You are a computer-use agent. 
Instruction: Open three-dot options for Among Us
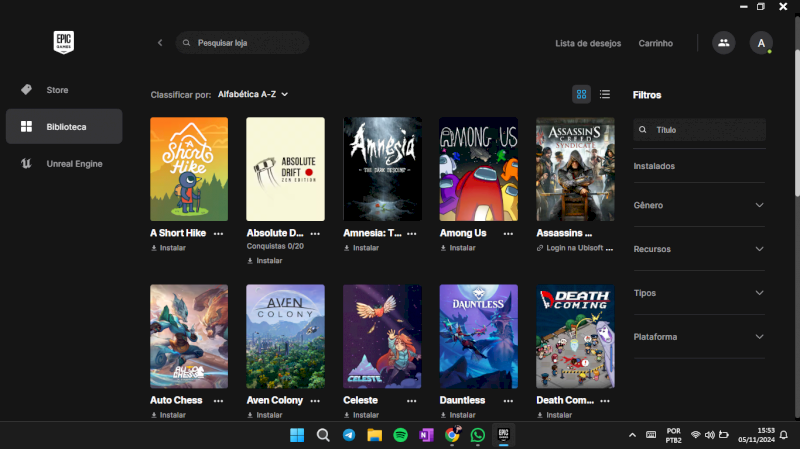[509, 233]
